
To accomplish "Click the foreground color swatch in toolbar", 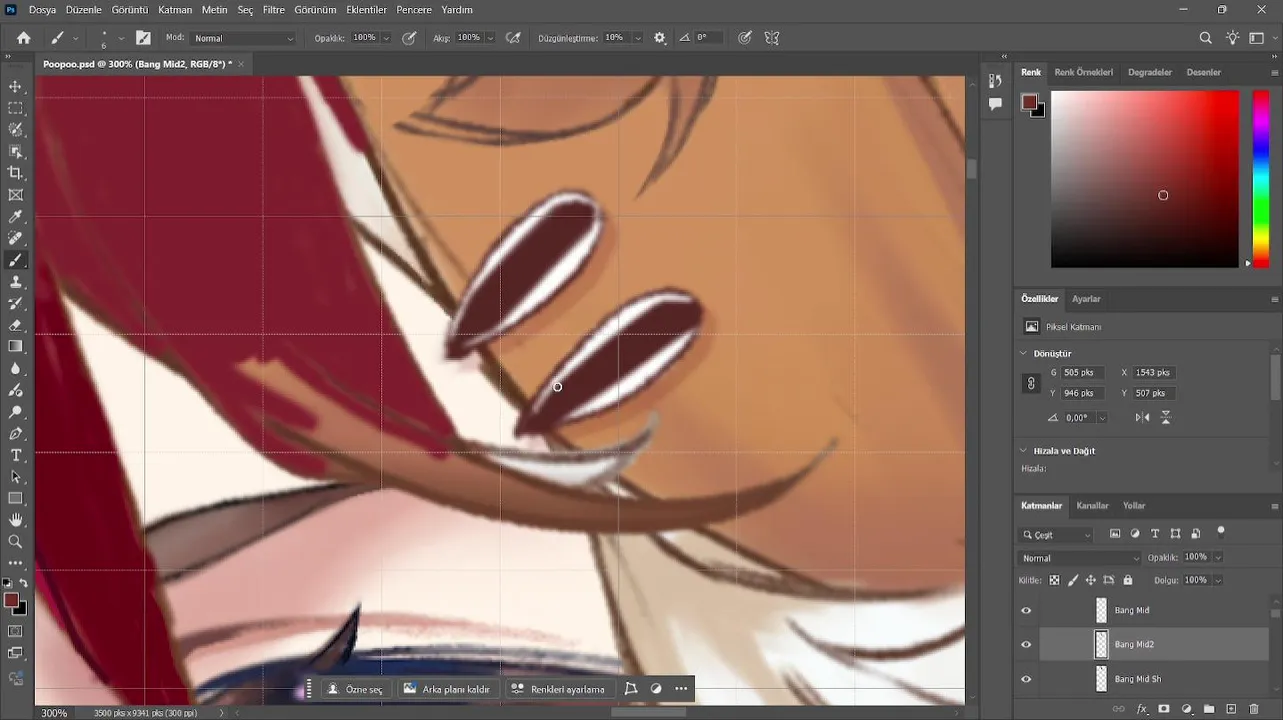I will [11, 600].
